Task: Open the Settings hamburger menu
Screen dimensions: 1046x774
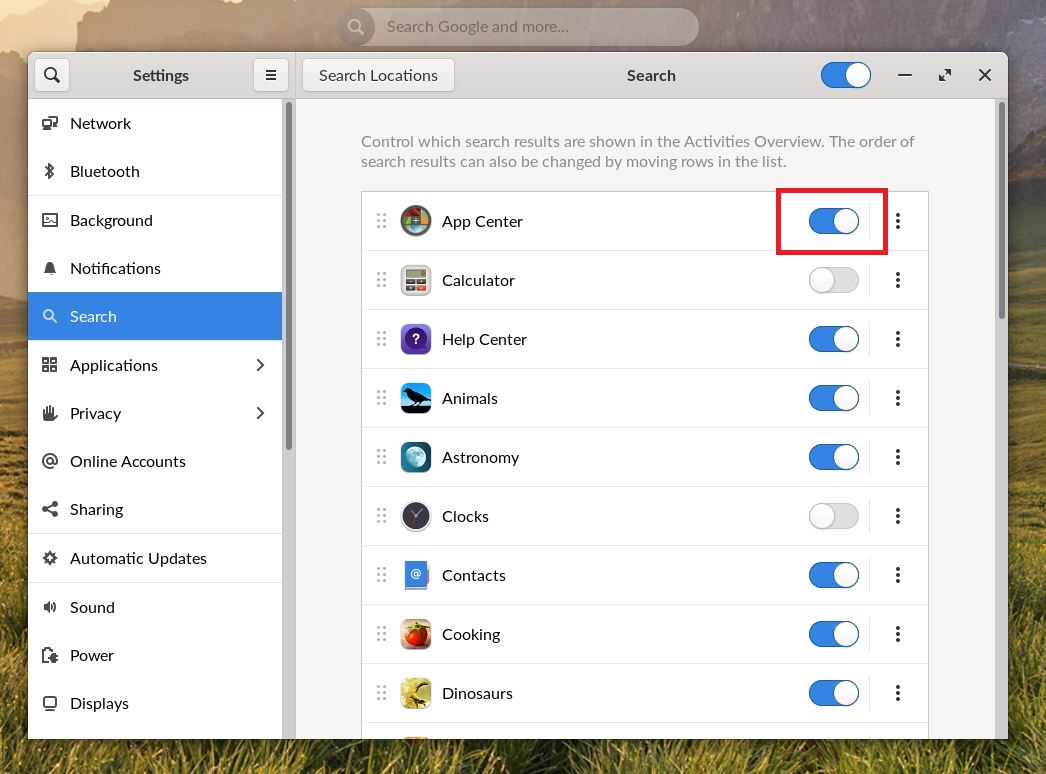Action: (271, 75)
